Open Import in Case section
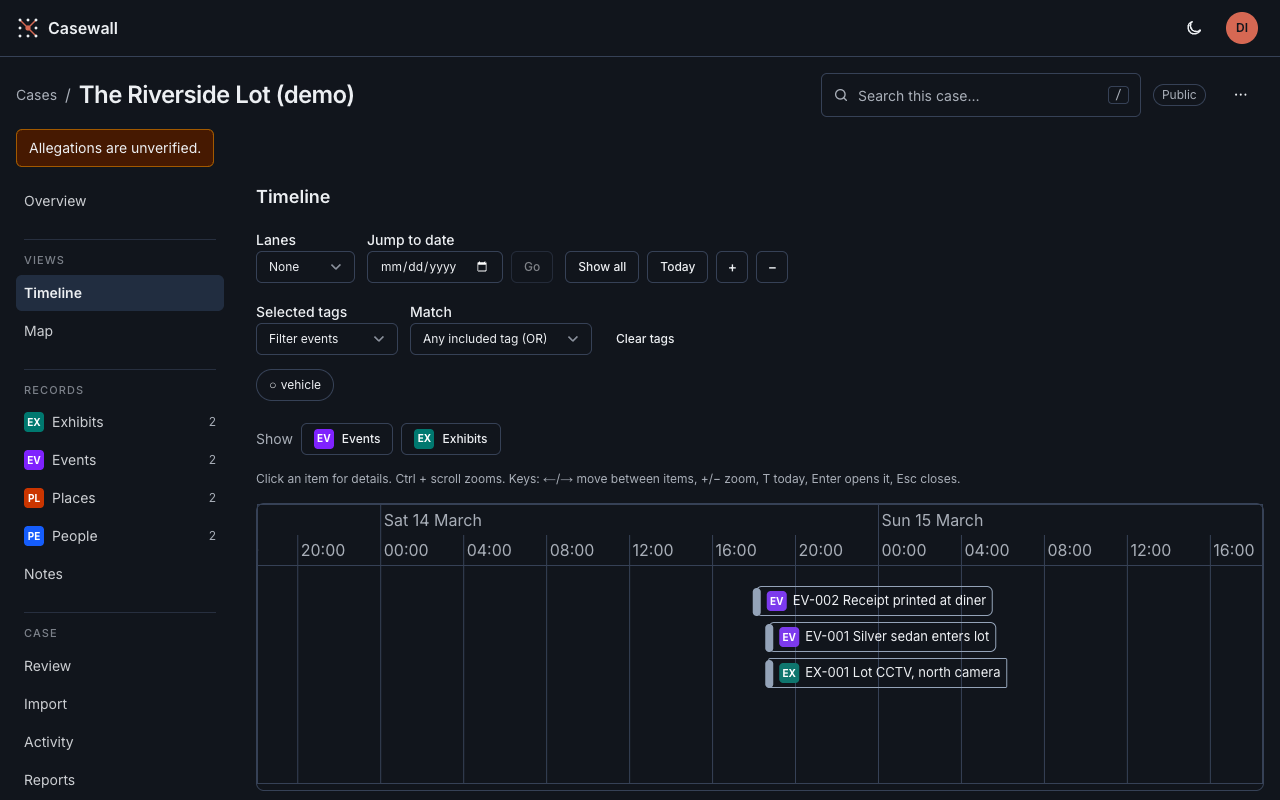Screen dimensions: 1280x800 click(x=120, y=704)
